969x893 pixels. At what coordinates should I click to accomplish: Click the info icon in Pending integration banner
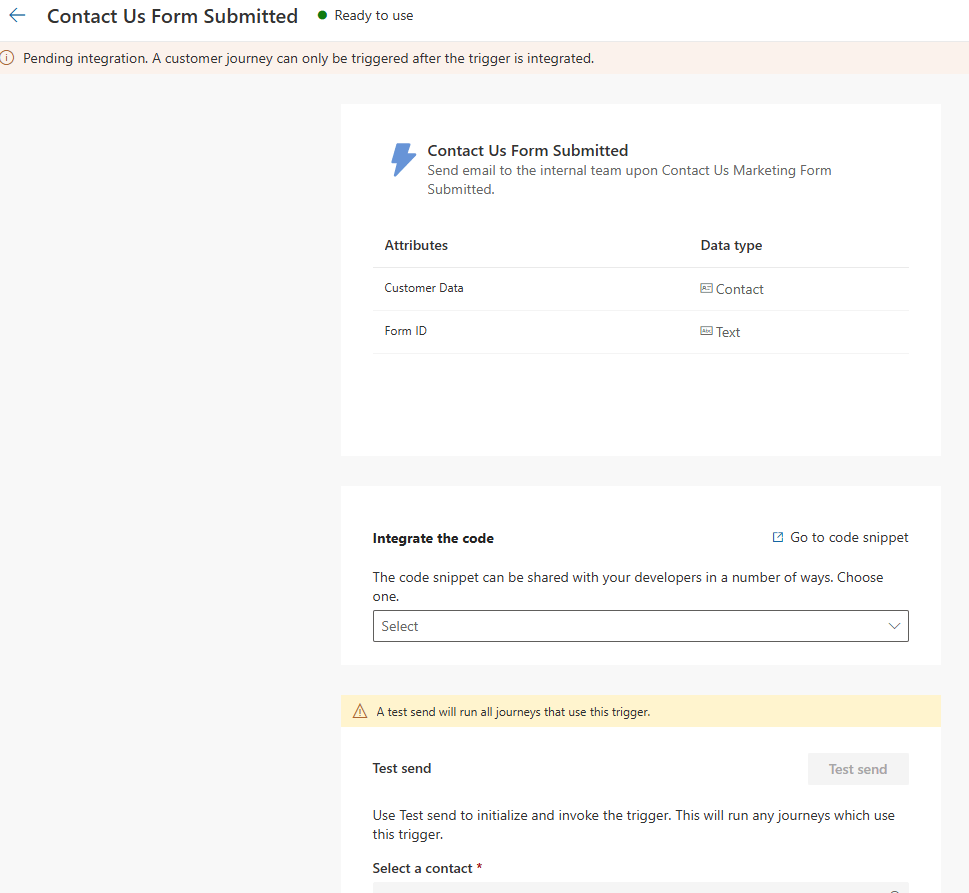point(8,58)
